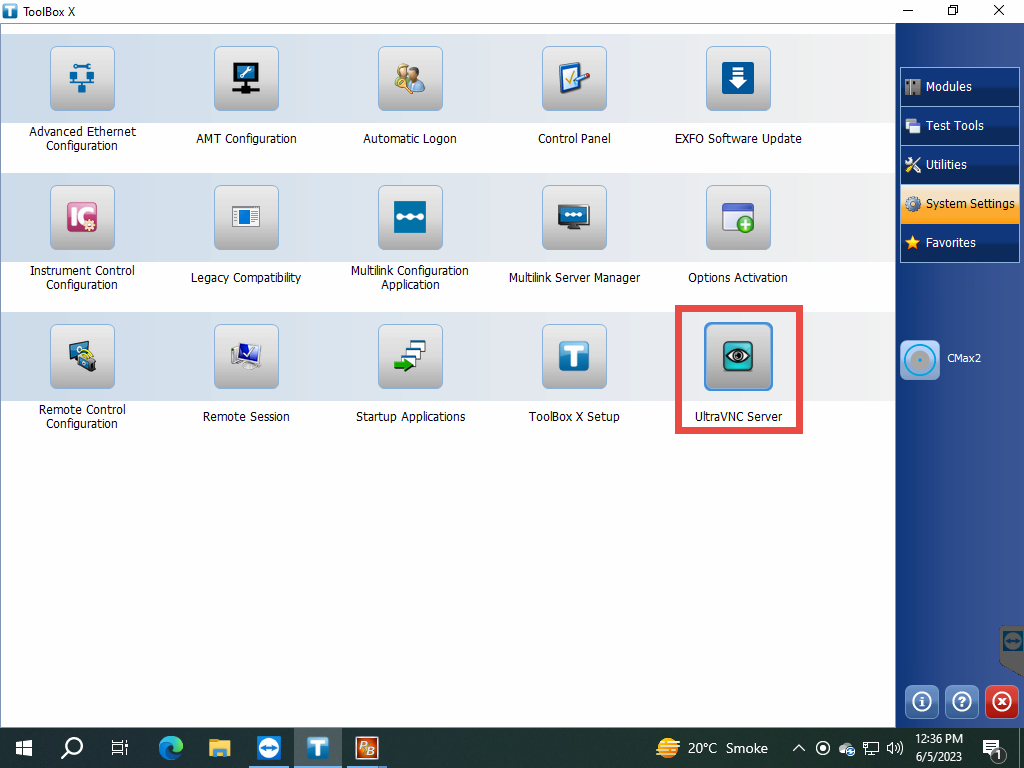Open Control Panel icon
This screenshot has width=1024, height=768.
click(574, 78)
